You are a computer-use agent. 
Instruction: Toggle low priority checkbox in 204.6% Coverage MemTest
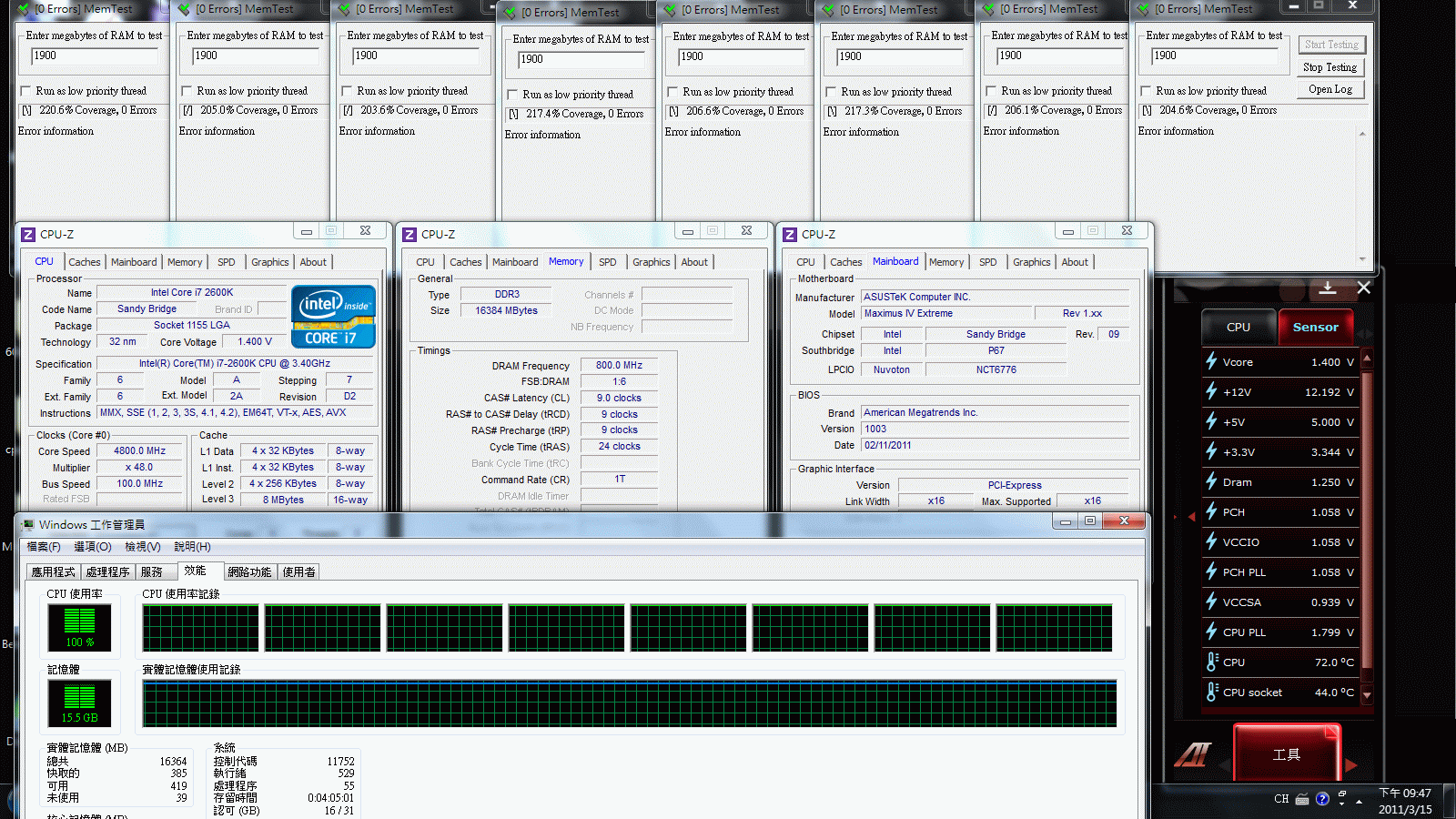point(1146,91)
